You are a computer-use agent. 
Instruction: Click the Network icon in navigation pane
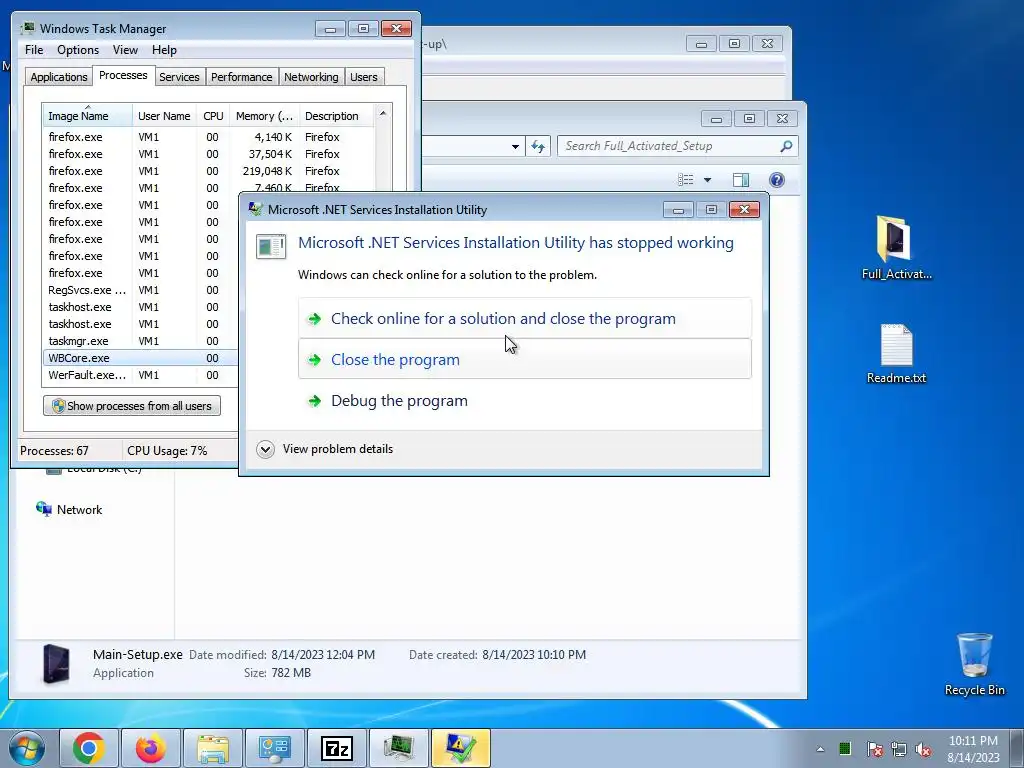[44, 509]
